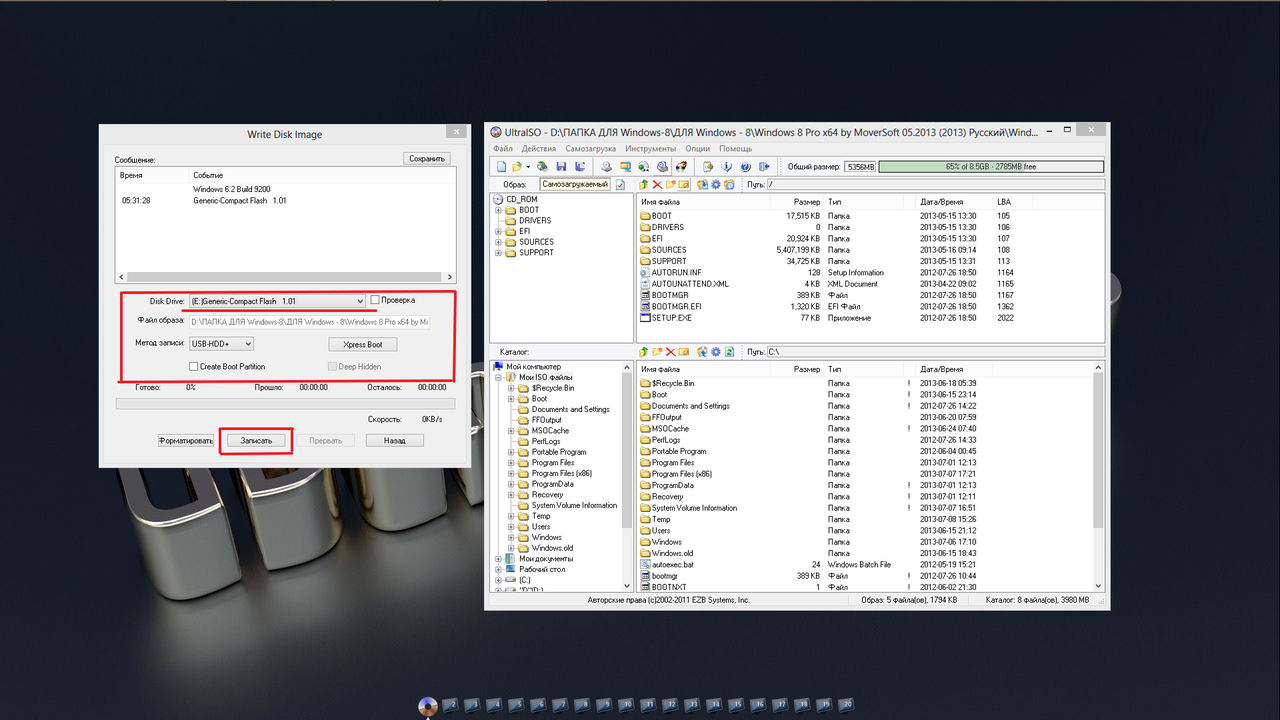Click the gear settings icon in catalog toolbar
The width and height of the screenshot is (1280, 720).
coord(716,352)
